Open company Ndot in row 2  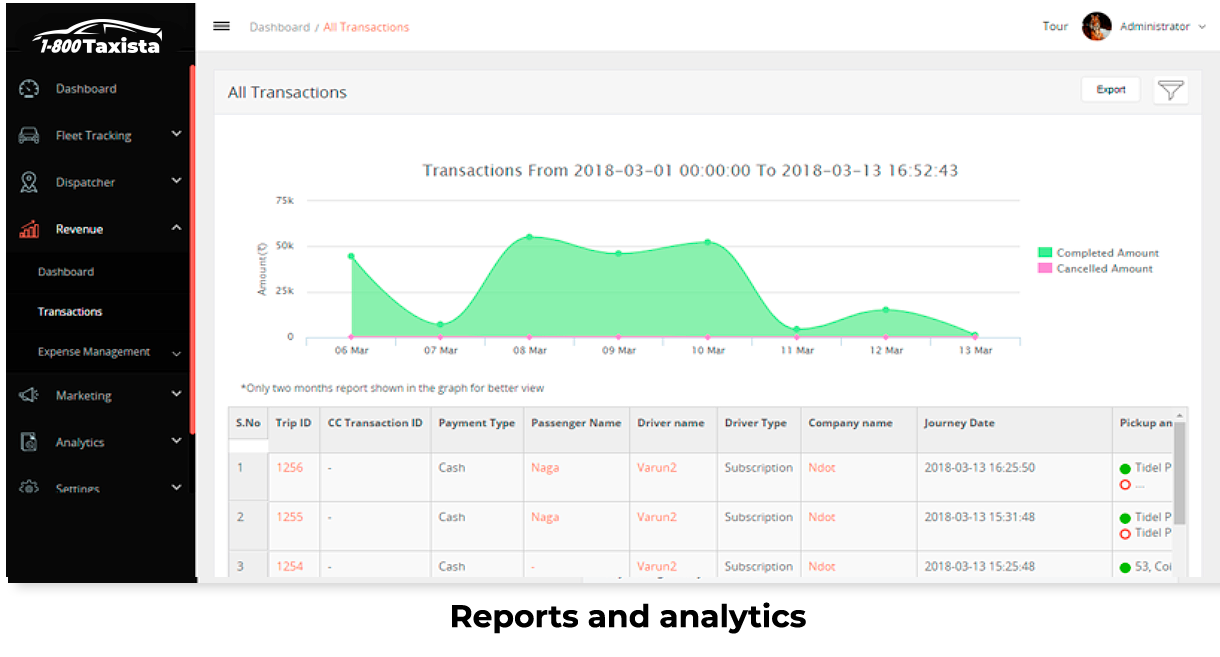[x=822, y=518]
